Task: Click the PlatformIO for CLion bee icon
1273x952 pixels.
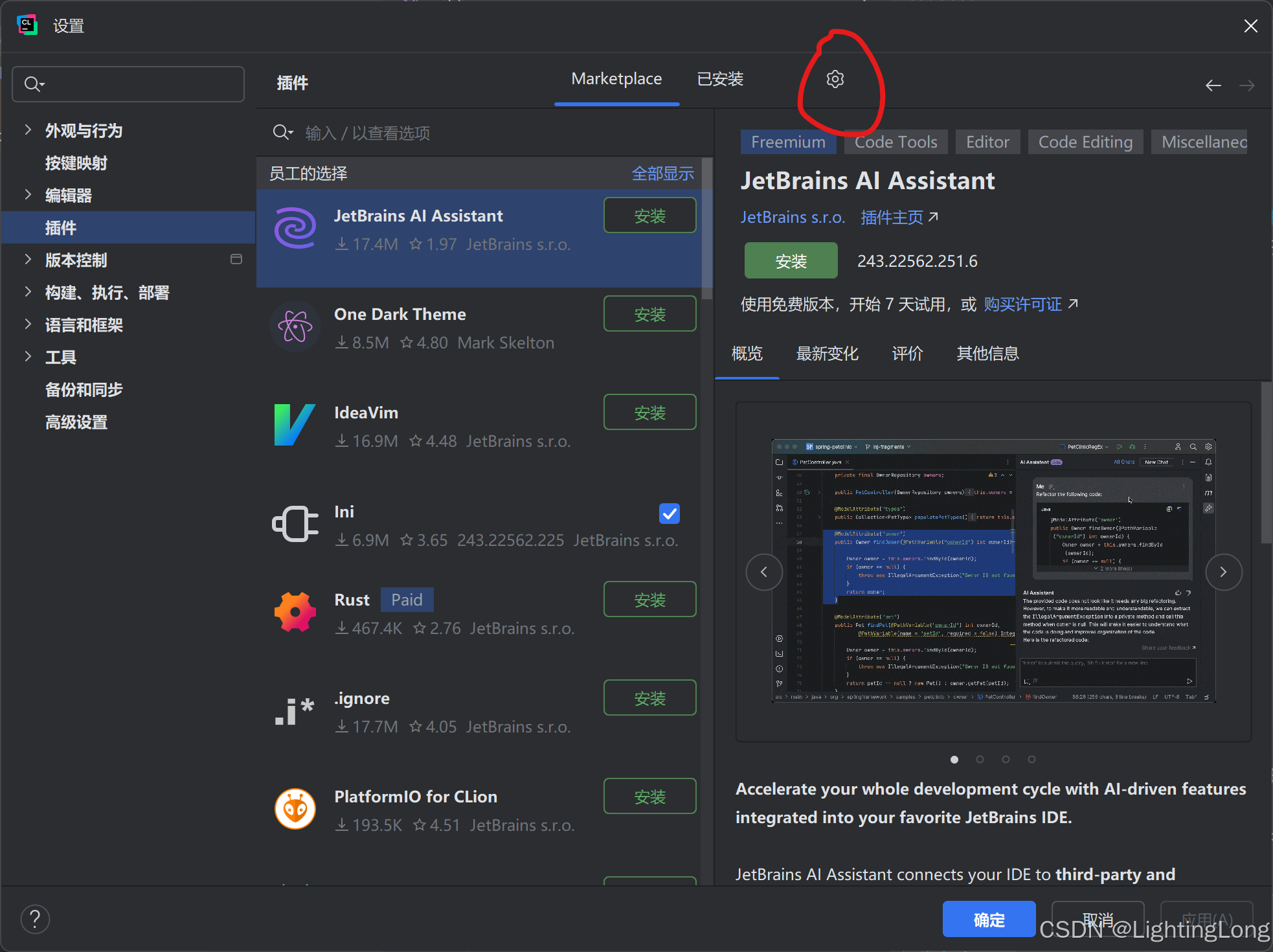Action: tap(295, 809)
